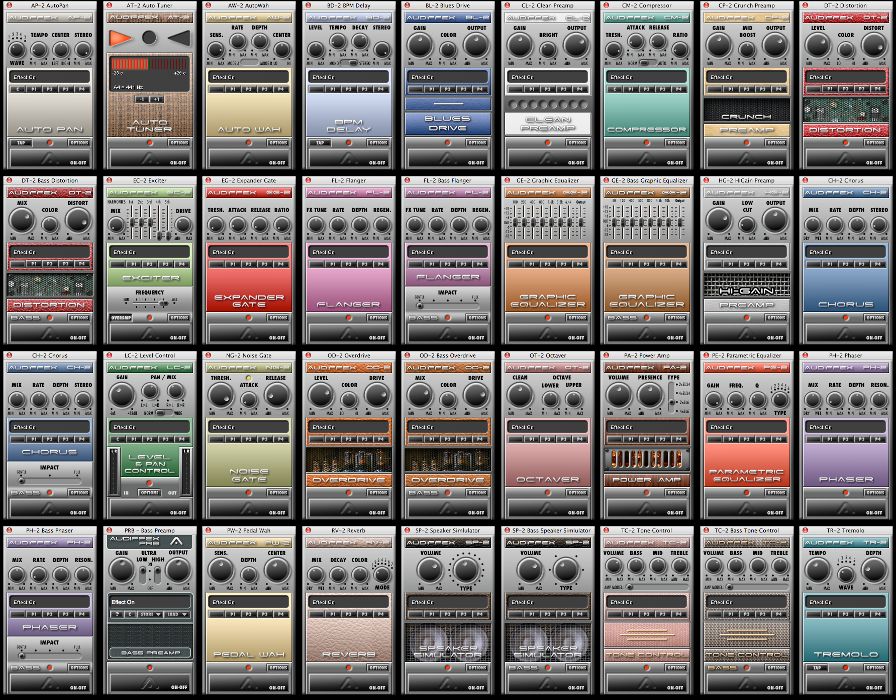Flip Ultra High switch on PRB Bass Preamp
Viewport: 896px width, 700px height.
click(157, 574)
